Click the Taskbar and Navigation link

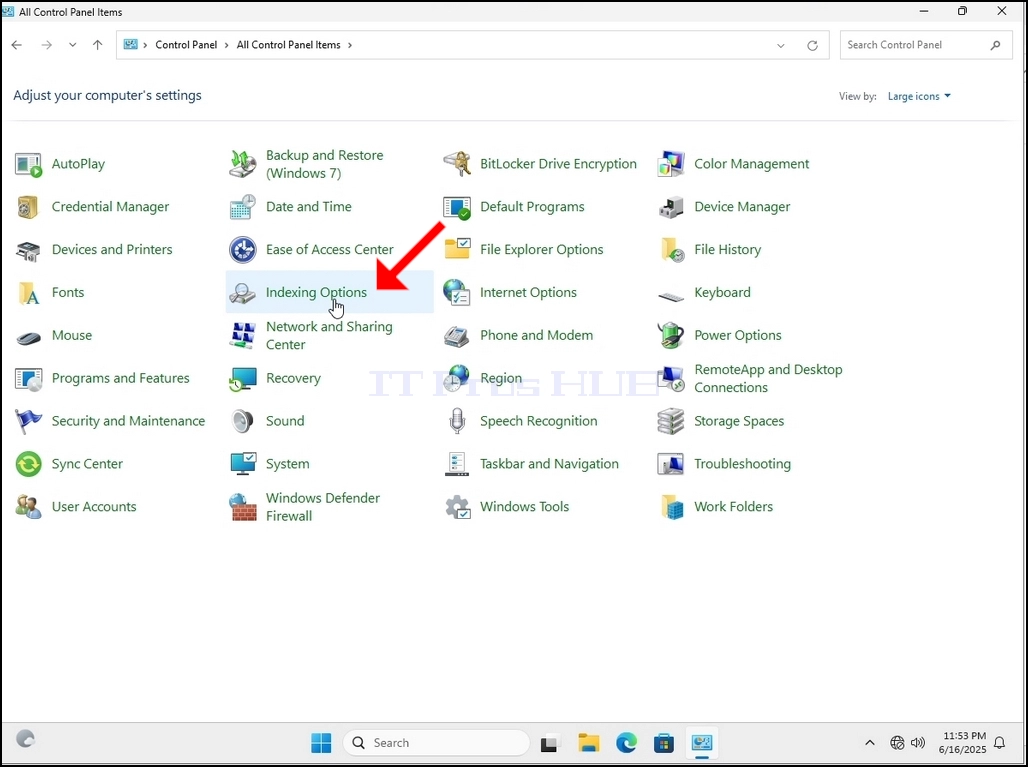[549, 464]
